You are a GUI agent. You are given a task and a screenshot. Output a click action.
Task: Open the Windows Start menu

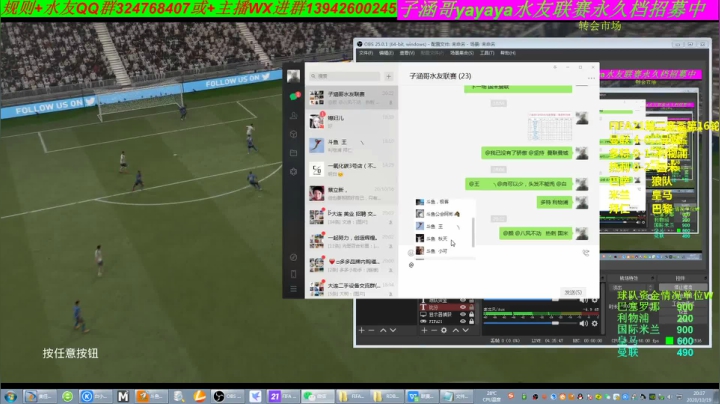click(x=10, y=396)
